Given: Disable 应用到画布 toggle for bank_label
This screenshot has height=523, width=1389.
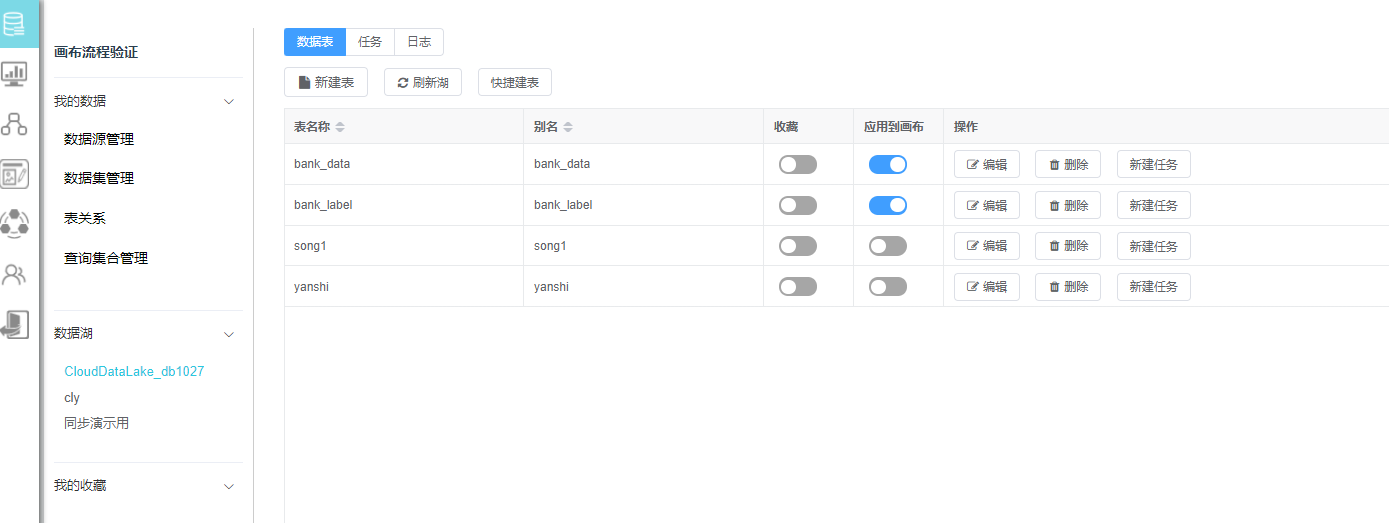Looking at the screenshot, I should pyautogui.click(x=888, y=205).
